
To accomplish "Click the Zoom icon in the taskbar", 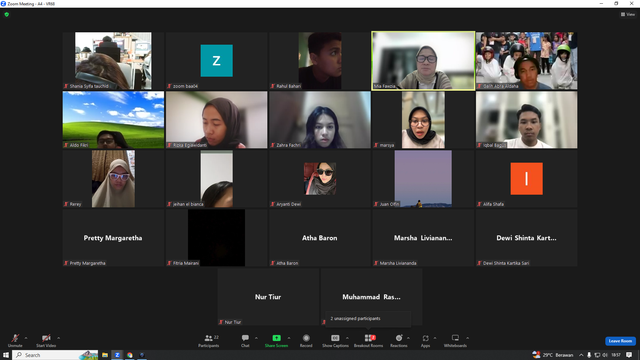I will tap(117, 355).
